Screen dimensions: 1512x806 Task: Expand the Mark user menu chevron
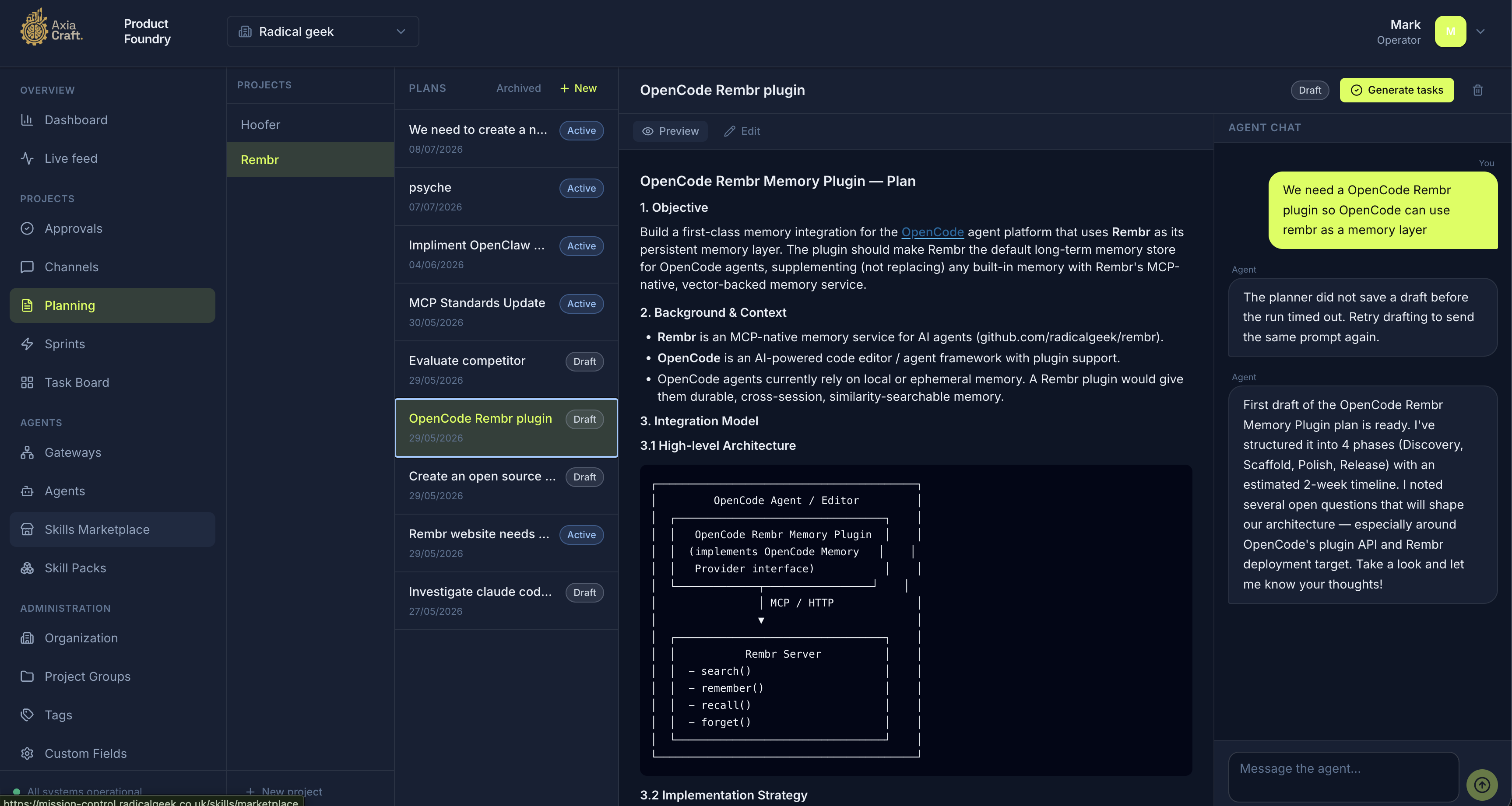[1480, 32]
